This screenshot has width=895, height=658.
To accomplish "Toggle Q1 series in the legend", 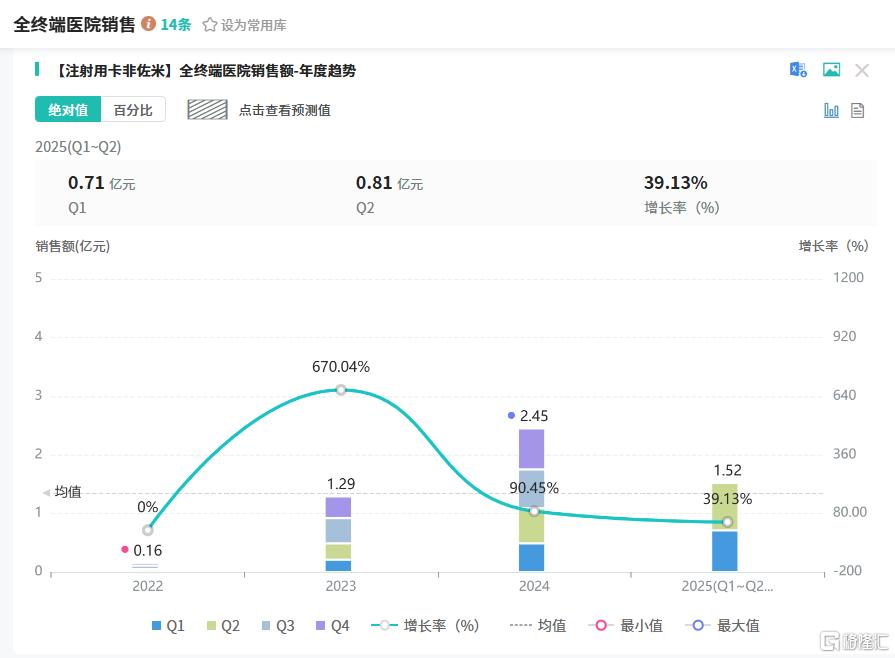I will (168, 626).
